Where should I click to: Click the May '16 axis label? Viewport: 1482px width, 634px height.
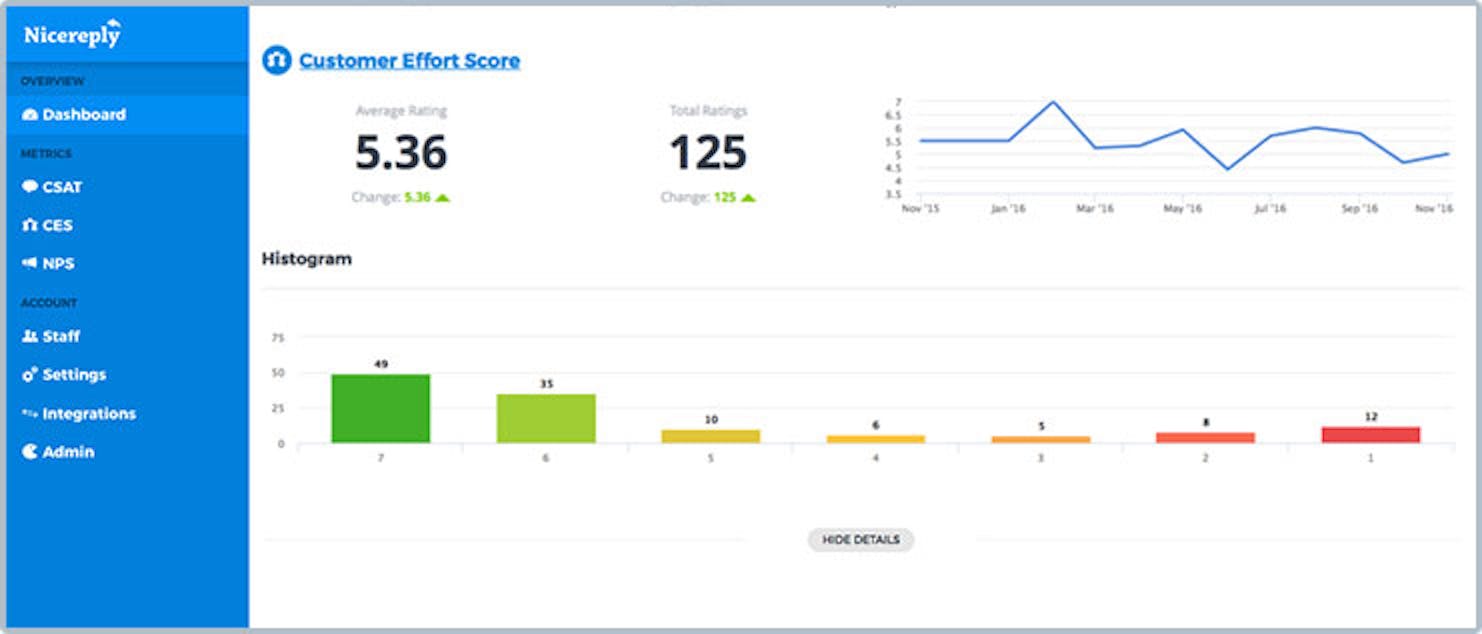pyautogui.click(x=1182, y=209)
